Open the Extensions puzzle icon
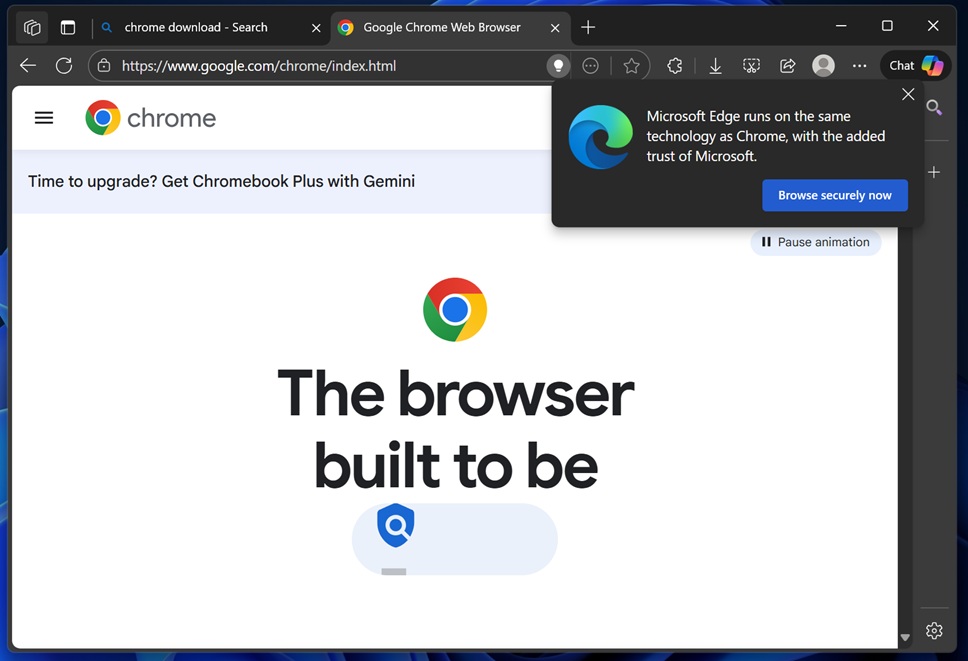968x661 pixels. tap(675, 66)
